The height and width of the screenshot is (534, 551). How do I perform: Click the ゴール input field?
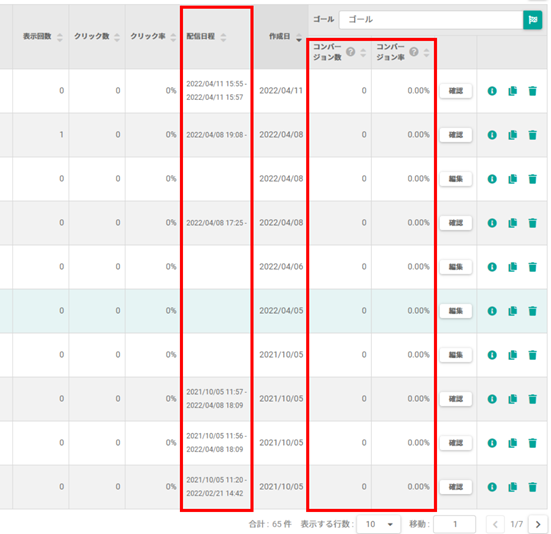pos(431,20)
